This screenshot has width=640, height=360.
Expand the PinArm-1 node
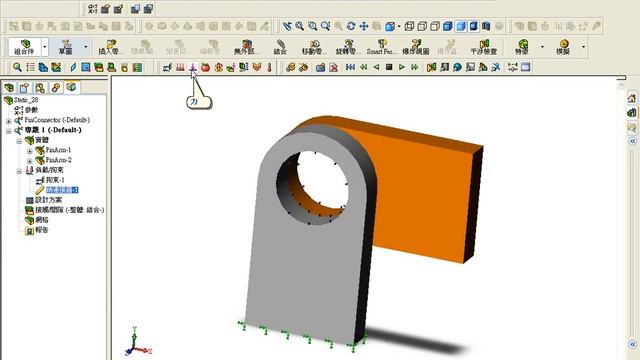click(29, 151)
